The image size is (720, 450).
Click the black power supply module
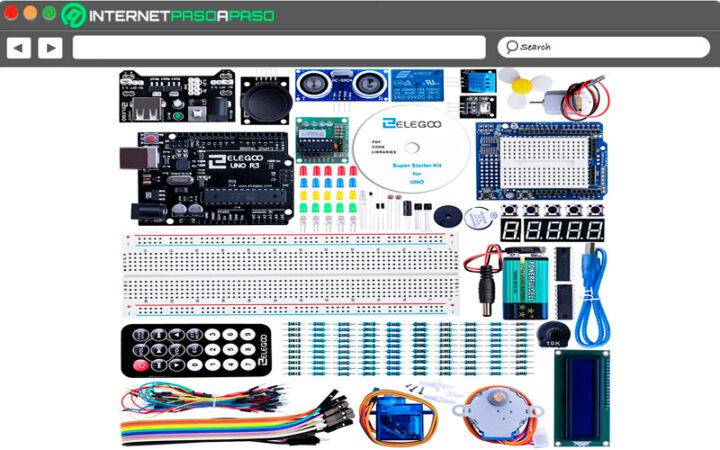(x=177, y=96)
